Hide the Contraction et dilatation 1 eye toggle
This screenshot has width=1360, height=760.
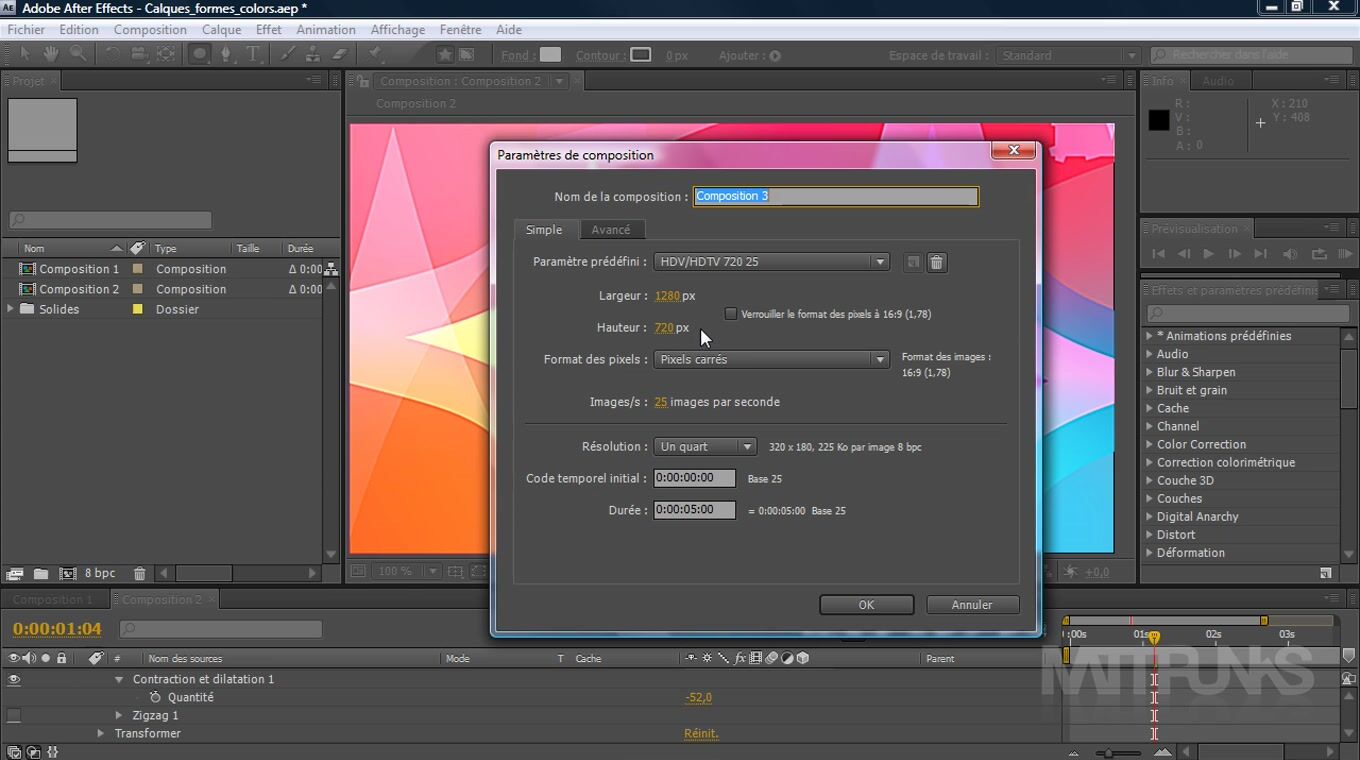[14, 679]
